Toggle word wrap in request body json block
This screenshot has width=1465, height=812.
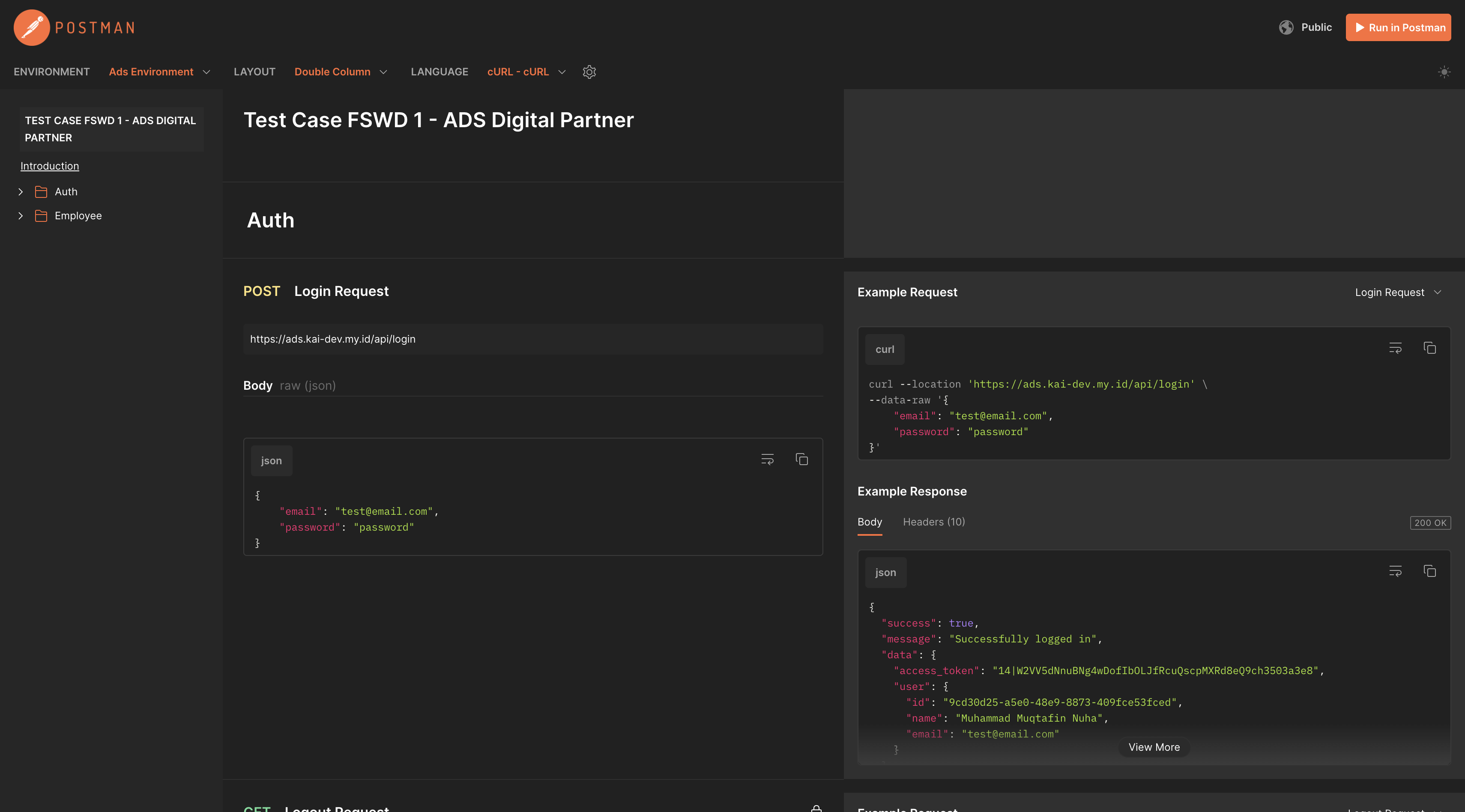(x=767, y=460)
